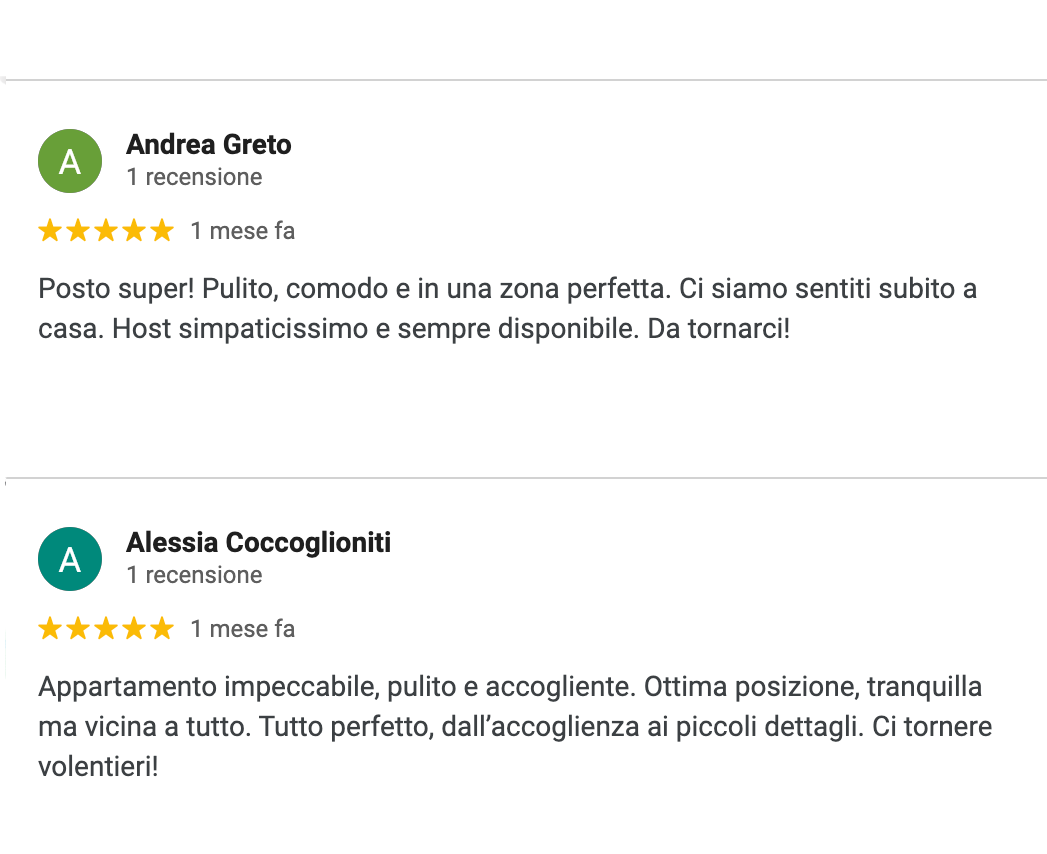This screenshot has width=1047, height=854.
Task: Select first star in Andrea Greto's rating
Action: click(x=49, y=231)
